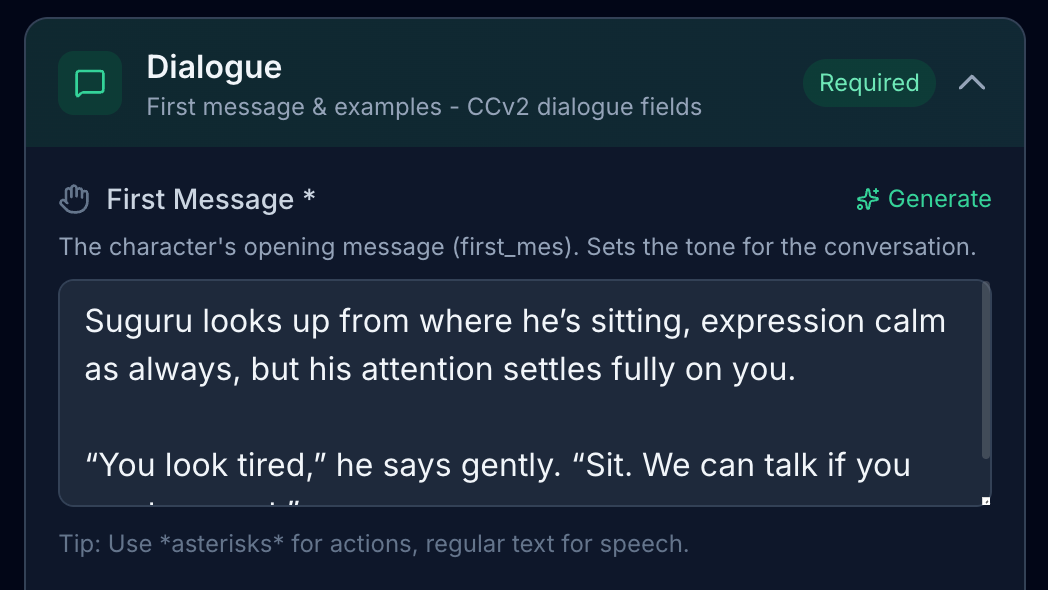Screen dimensions: 1048x590
Task: Click the waving hand icon beside First Message
Action: point(74,199)
